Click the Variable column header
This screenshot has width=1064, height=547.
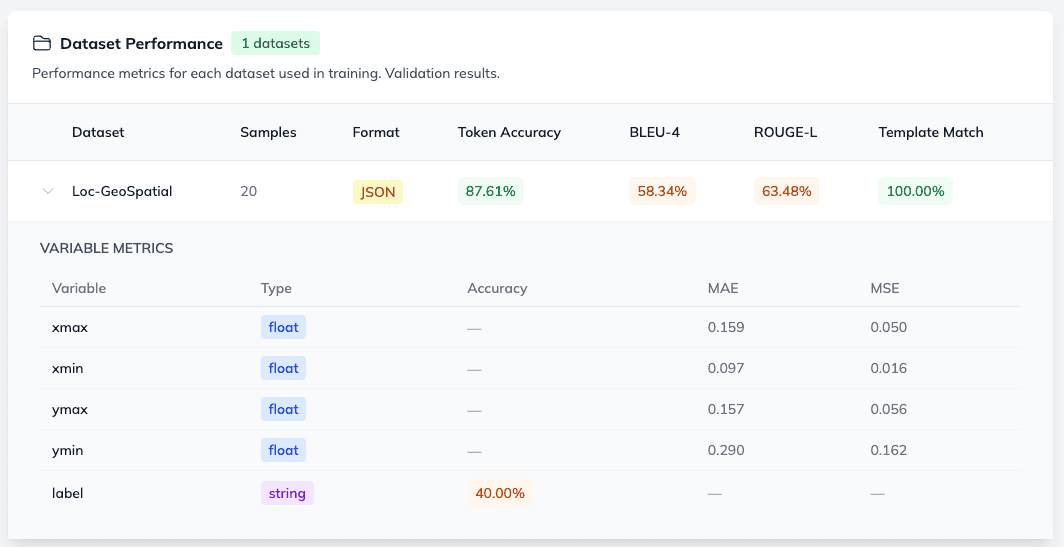pyautogui.click(x=79, y=288)
